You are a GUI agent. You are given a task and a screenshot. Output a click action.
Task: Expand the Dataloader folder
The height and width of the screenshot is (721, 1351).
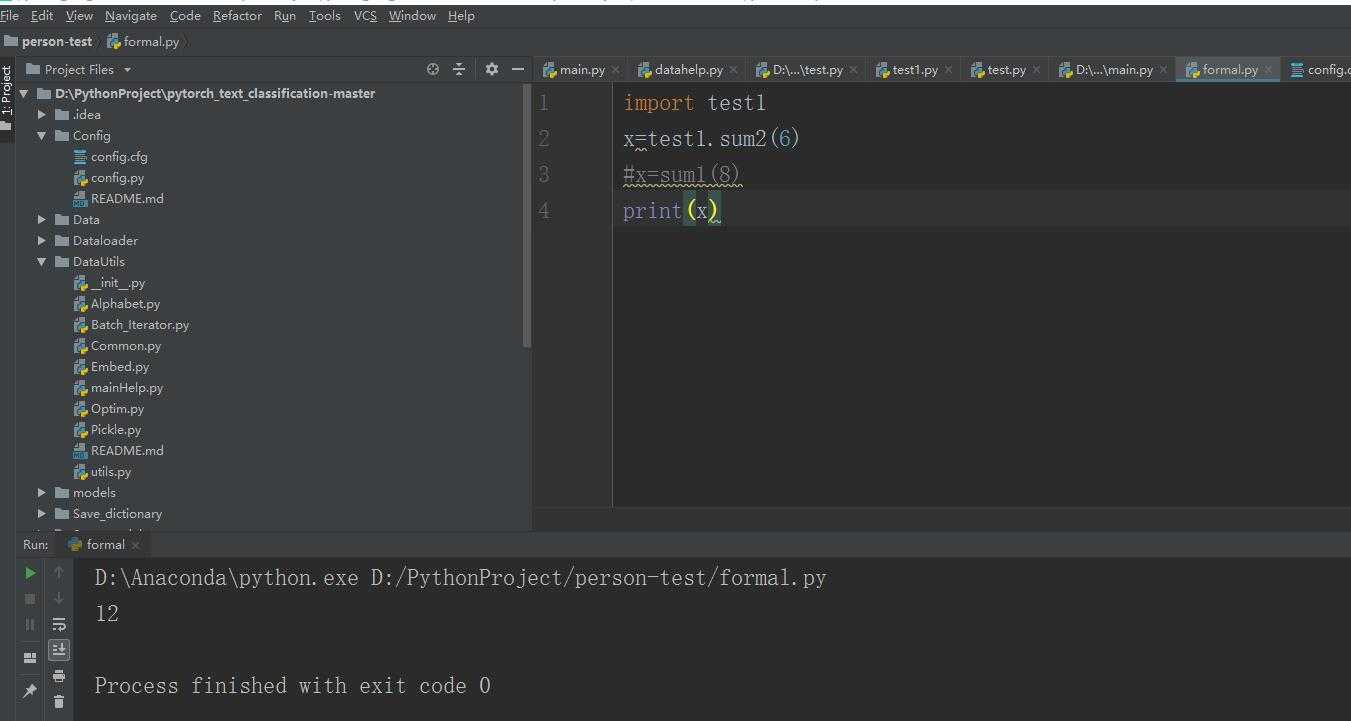tap(42, 240)
